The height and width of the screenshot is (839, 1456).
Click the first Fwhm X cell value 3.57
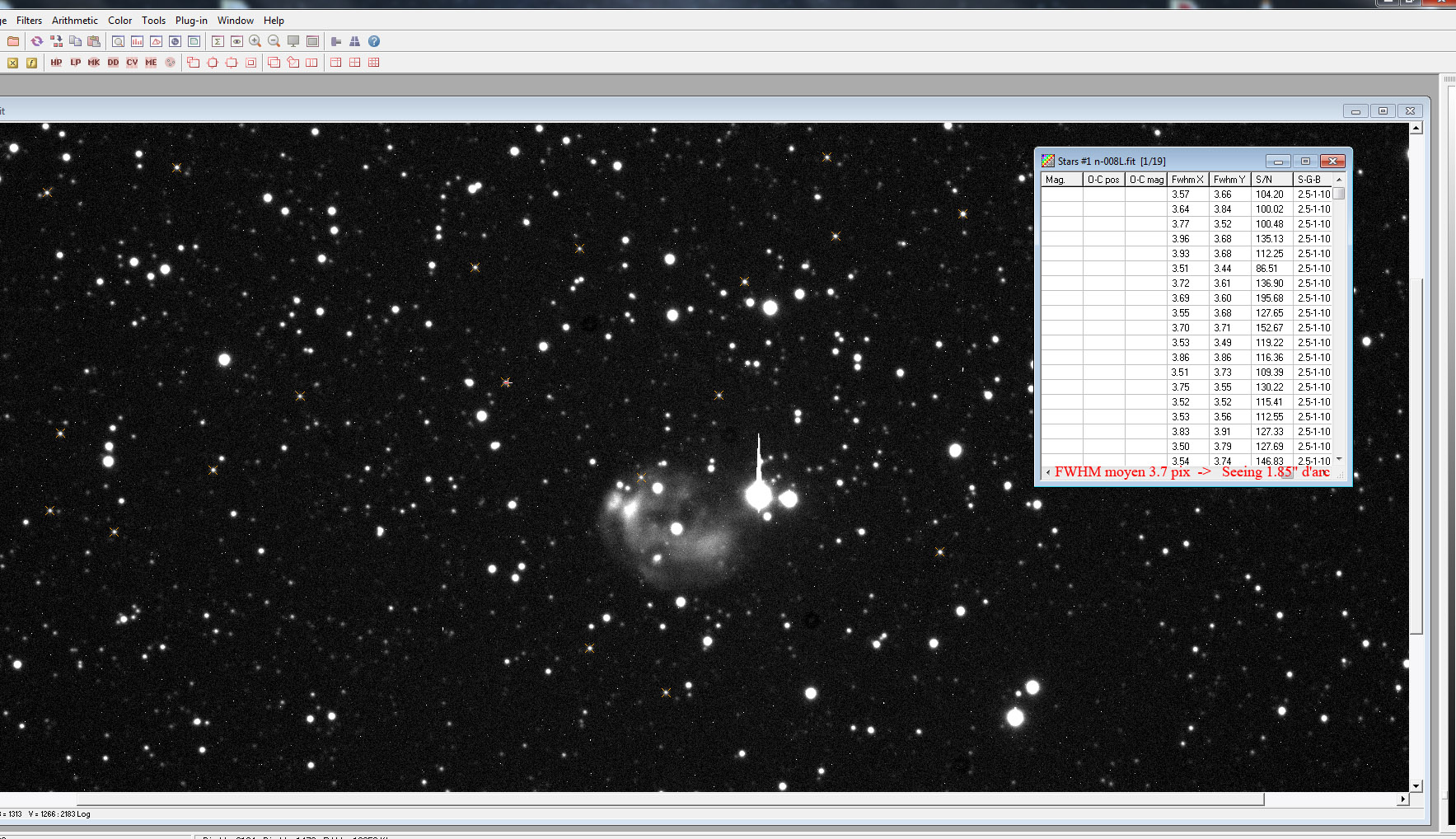(1181, 195)
